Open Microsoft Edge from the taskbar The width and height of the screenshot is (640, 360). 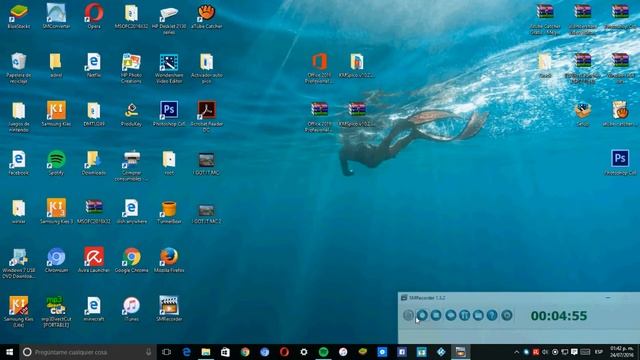186,352
